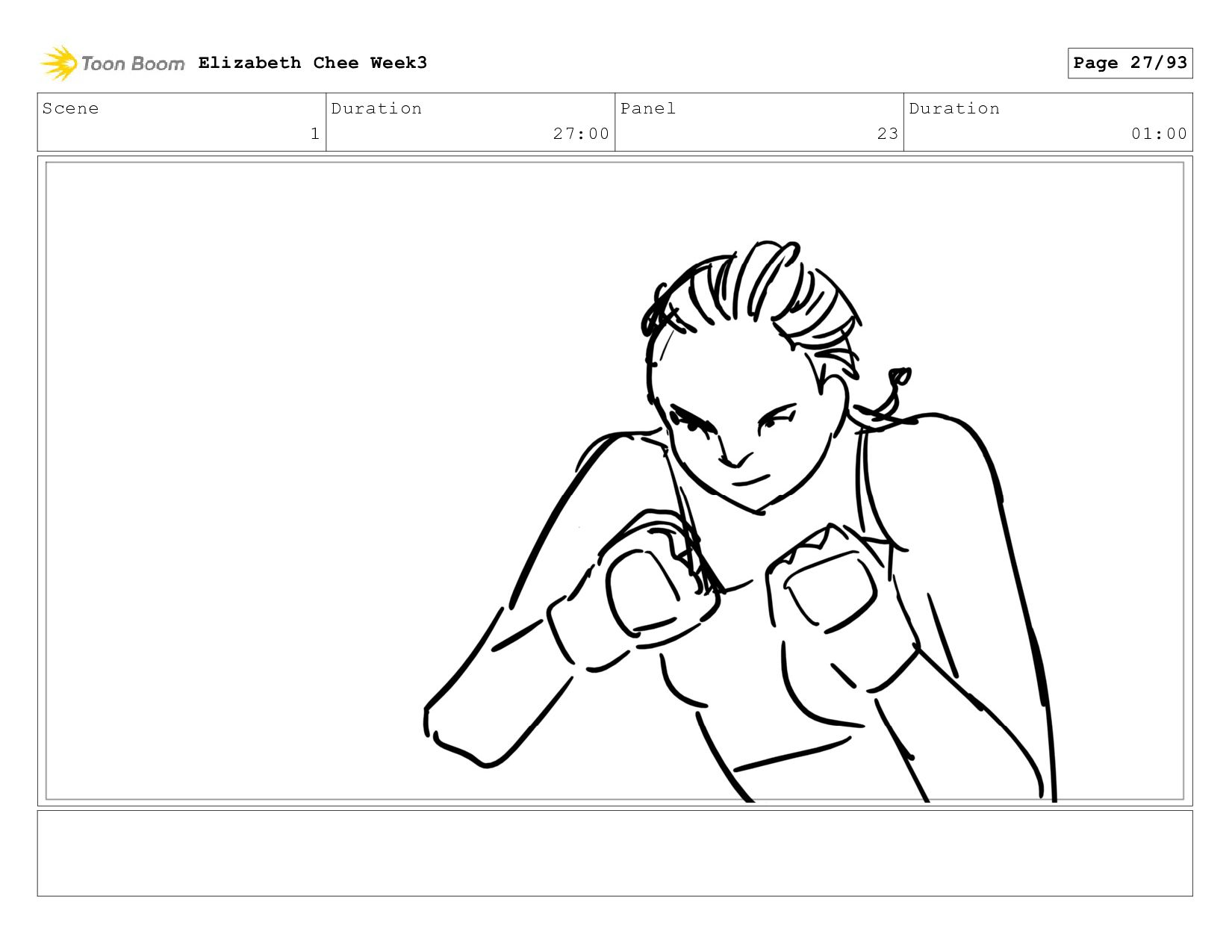Click the scene duration value '27:00'
Screen dimensions: 1232x952
(581, 134)
